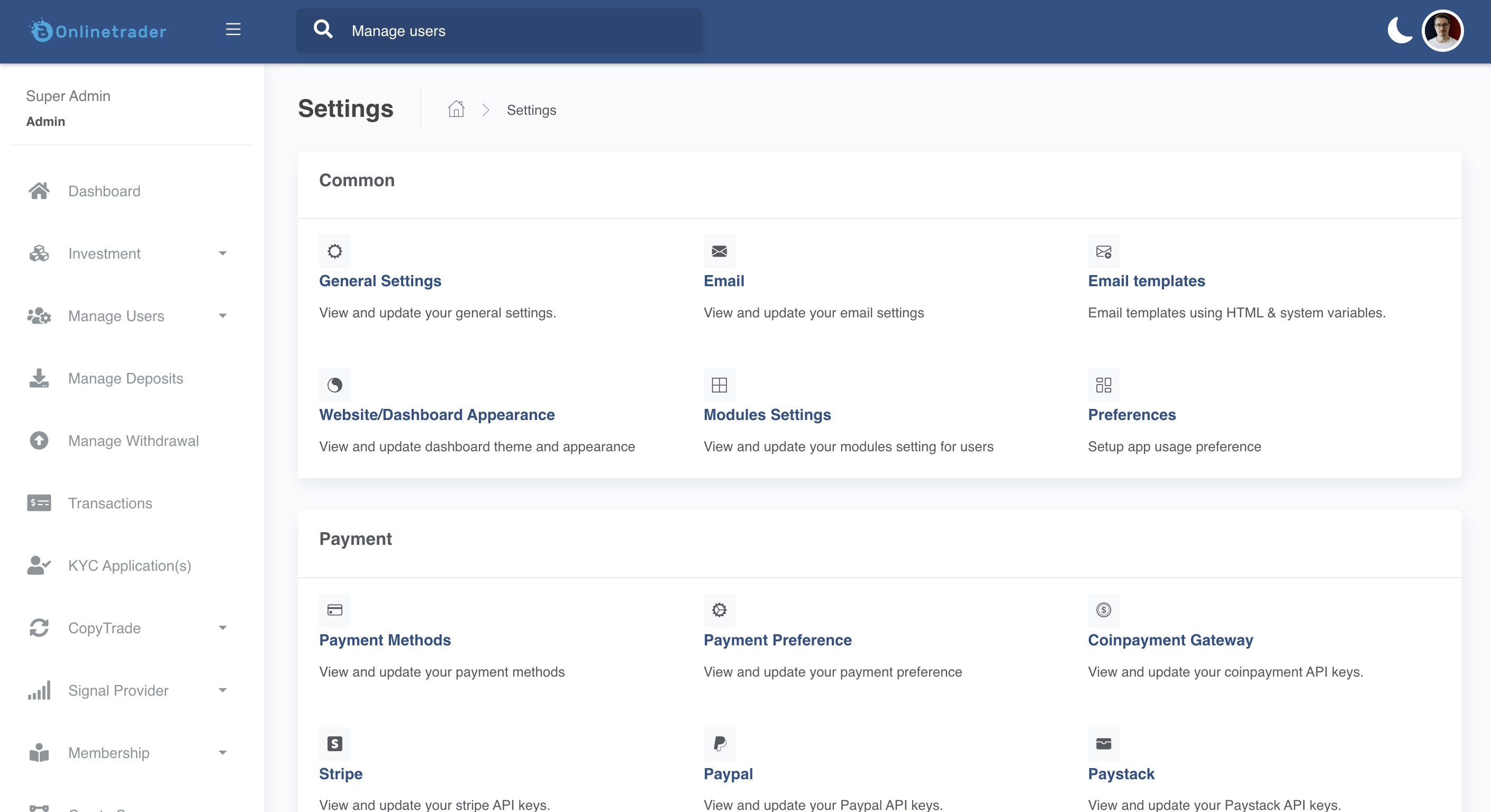The height and width of the screenshot is (812, 1491).
Task: Click the KYC Application(s) user-check icon
Action: [39, 565]
